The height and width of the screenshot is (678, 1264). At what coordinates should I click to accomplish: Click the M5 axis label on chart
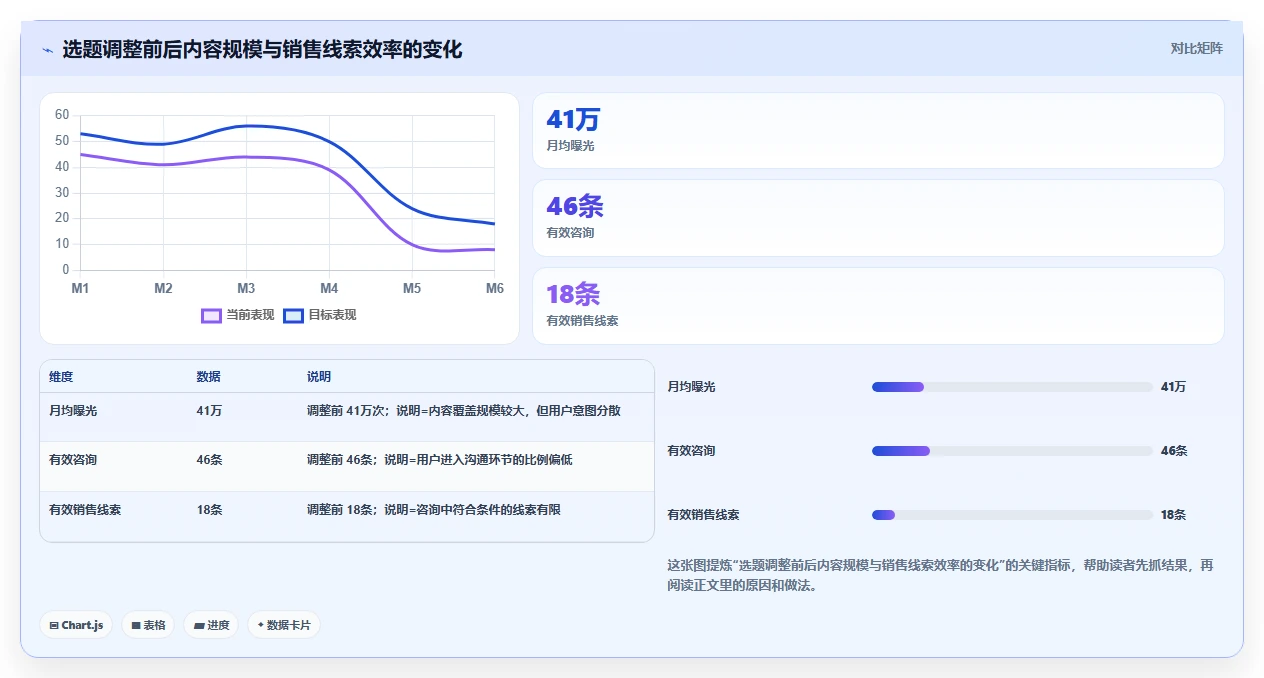pyautogui.click(x=412, y=288)
